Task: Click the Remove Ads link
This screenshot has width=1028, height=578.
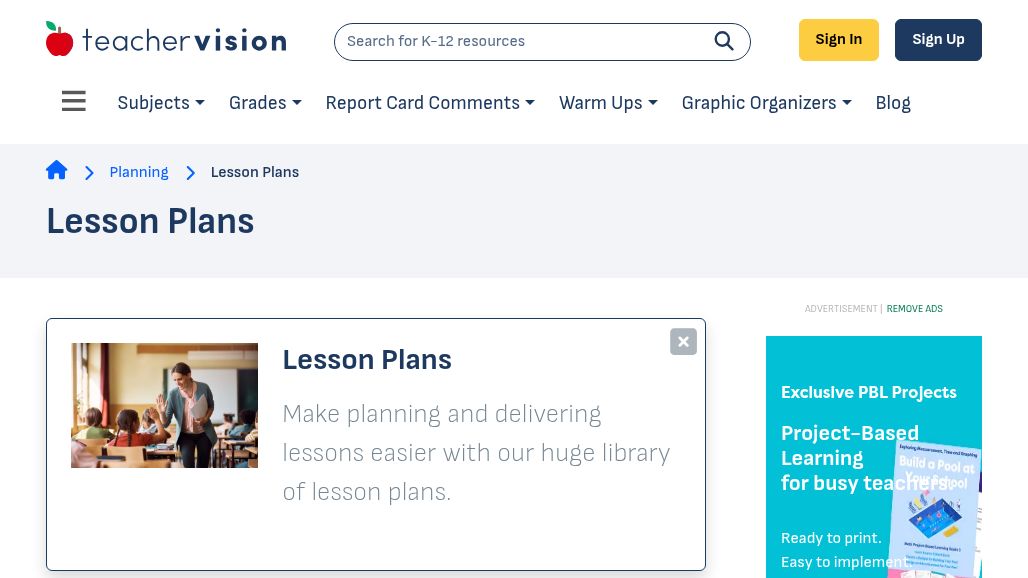Action: (915, 309)
